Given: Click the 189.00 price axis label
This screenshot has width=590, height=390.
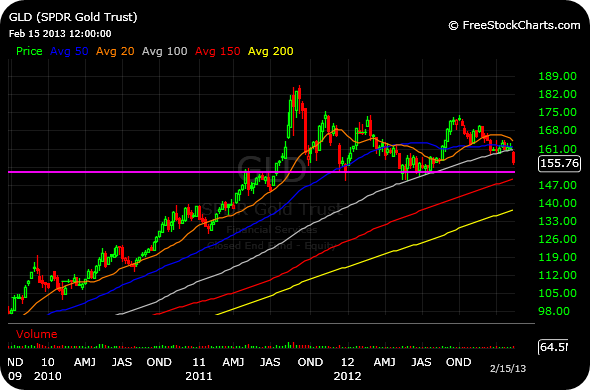Looking at the screenshot, I should 558,76.
